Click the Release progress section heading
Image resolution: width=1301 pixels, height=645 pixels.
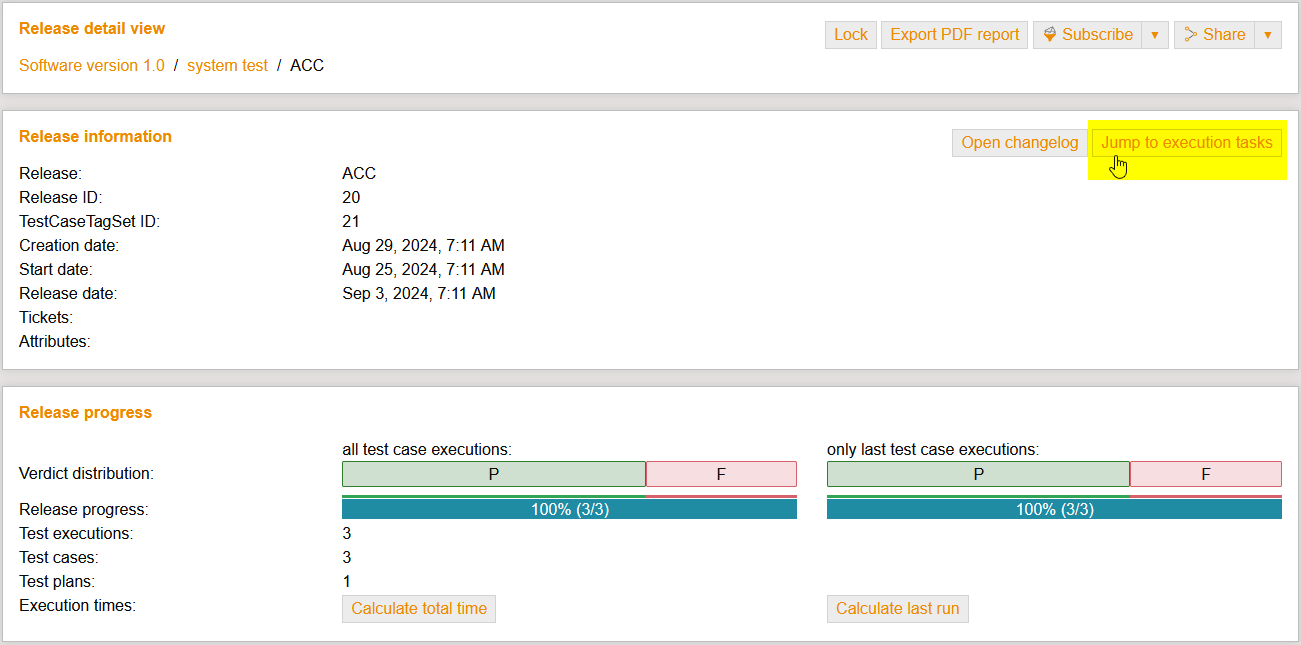point(86,413)
